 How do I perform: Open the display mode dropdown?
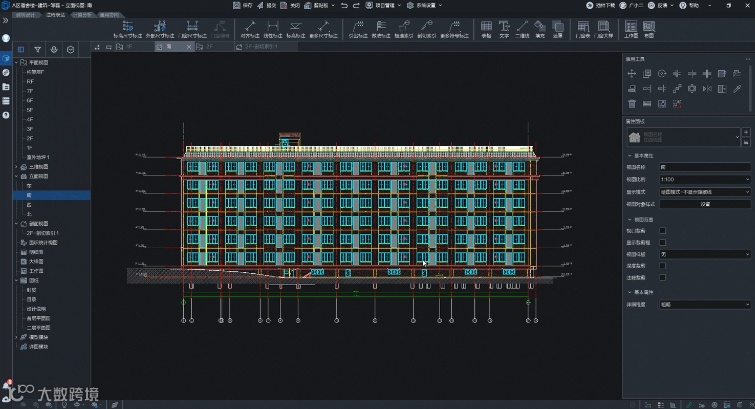click(x=704, y=191)
